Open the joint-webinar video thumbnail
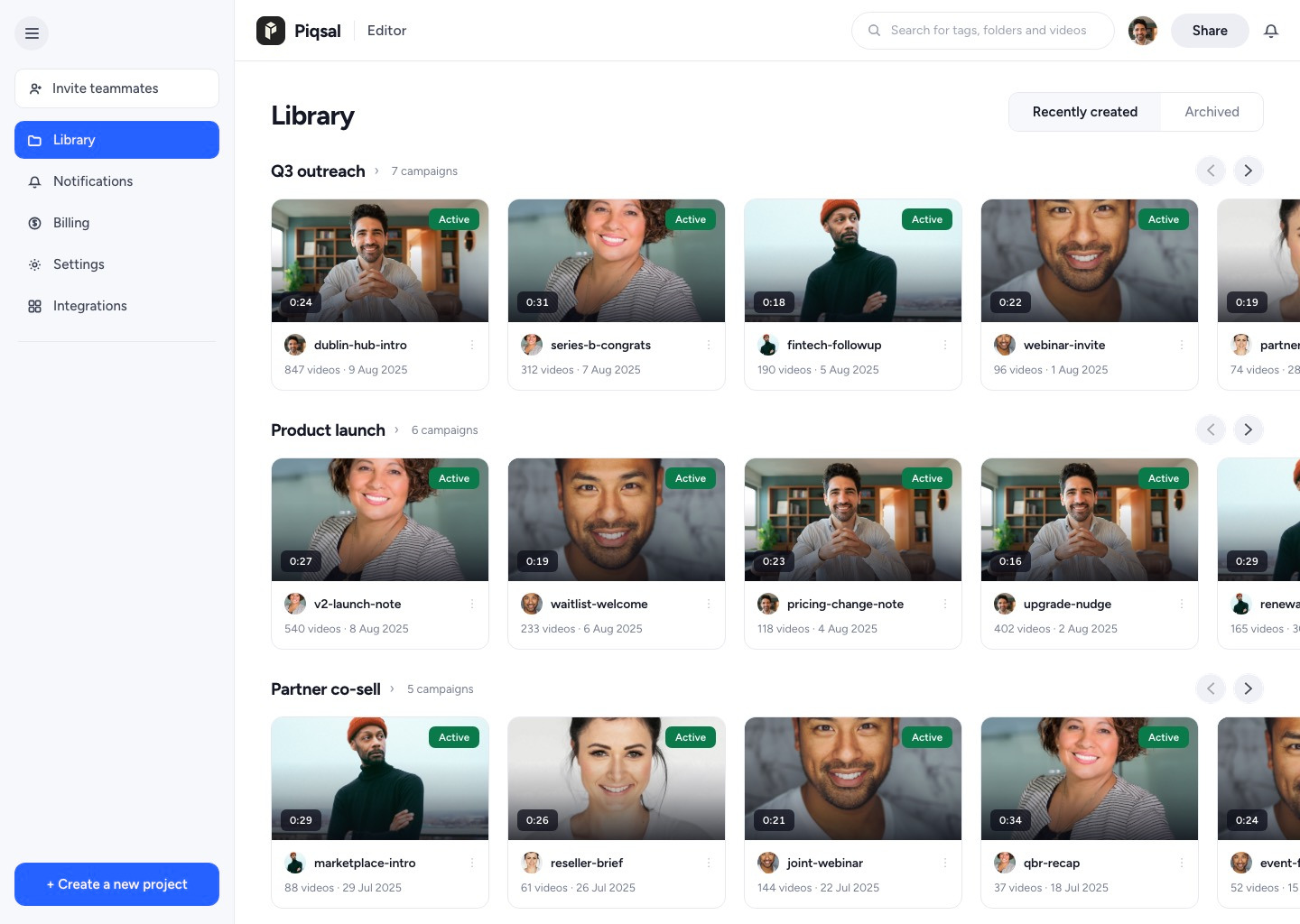 (853, 779)
